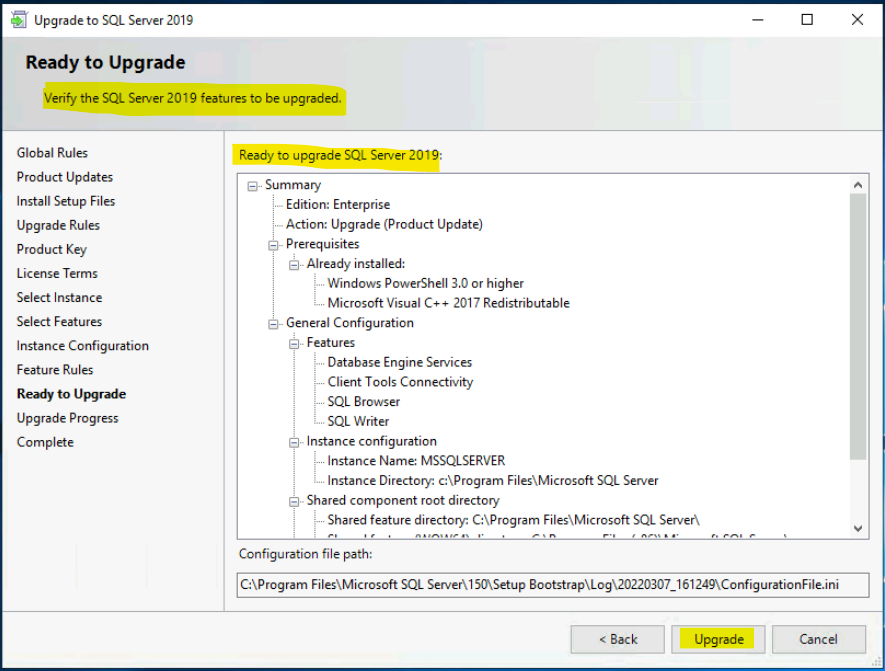Select the Select Features step
The height and width of the screenshot is (671, 885).
(59, 322)
